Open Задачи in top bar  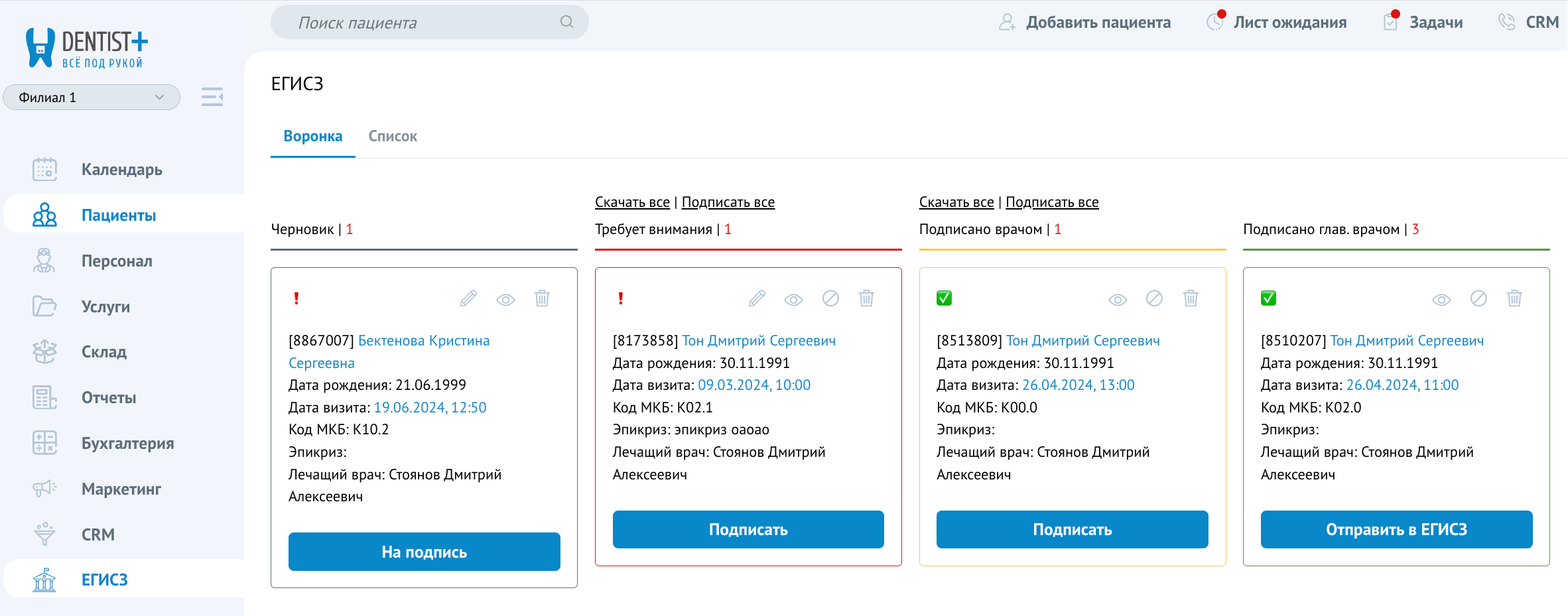[1423, 23]
